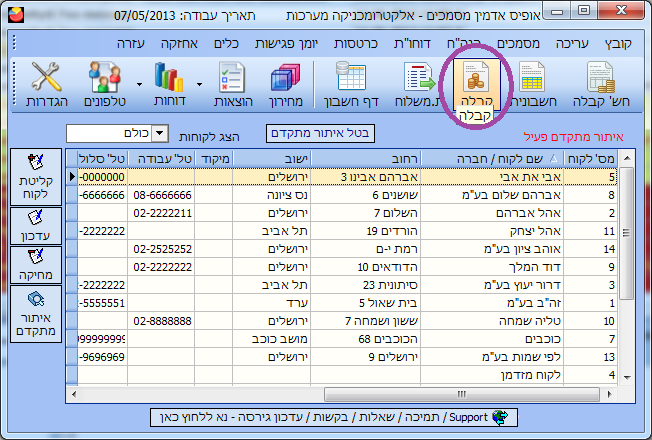Click the application logo in title bar
The height and width of the screenshot is (440, 652).
click(x=16, y=16)
